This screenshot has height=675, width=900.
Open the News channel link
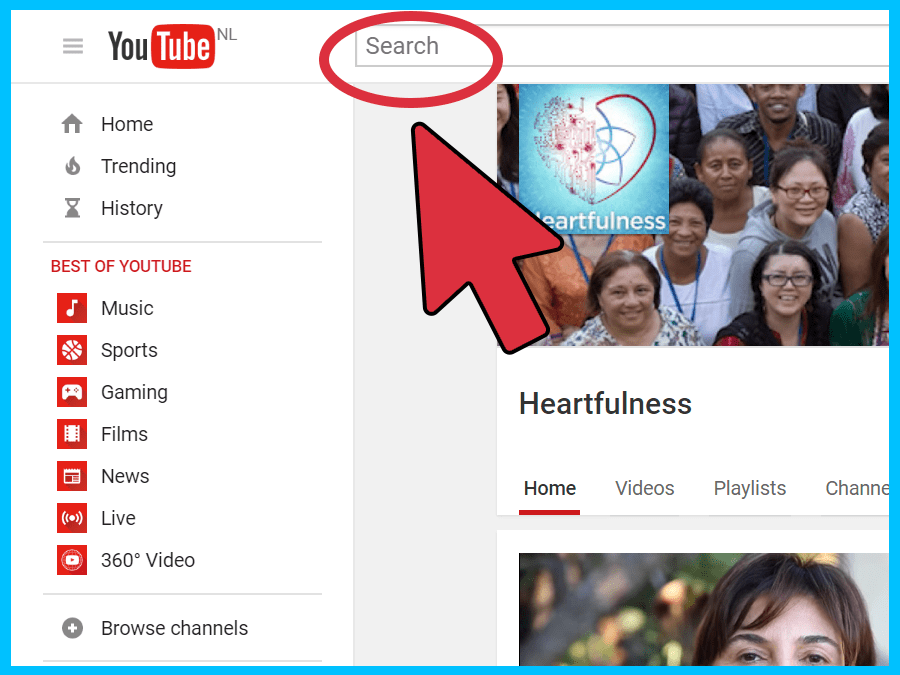pos(125,476)
